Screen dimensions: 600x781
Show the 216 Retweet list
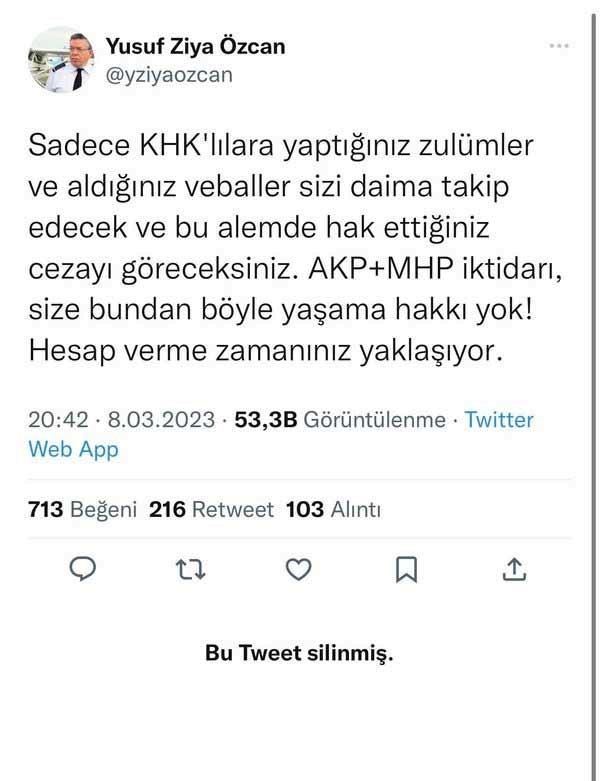tap(211, 509)
